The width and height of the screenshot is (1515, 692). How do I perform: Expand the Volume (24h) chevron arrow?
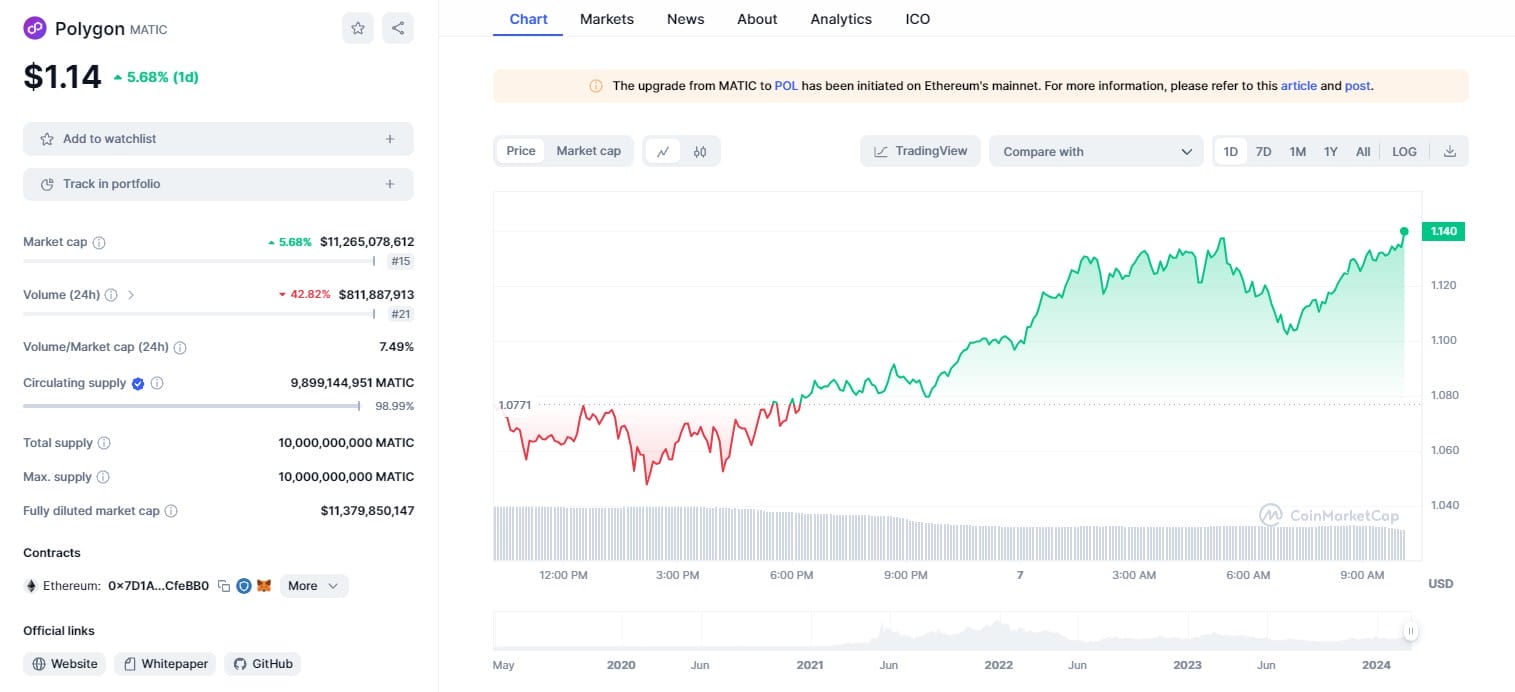point(131,295)
